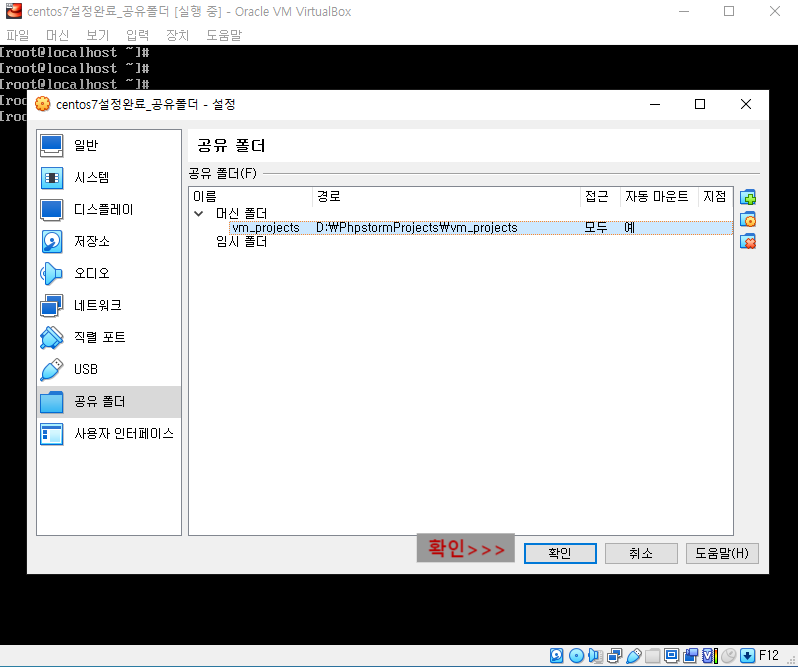Open the 직렬 포트 settings category
Viewport: 798px width, 667px height.
click(x=108, y=338)
